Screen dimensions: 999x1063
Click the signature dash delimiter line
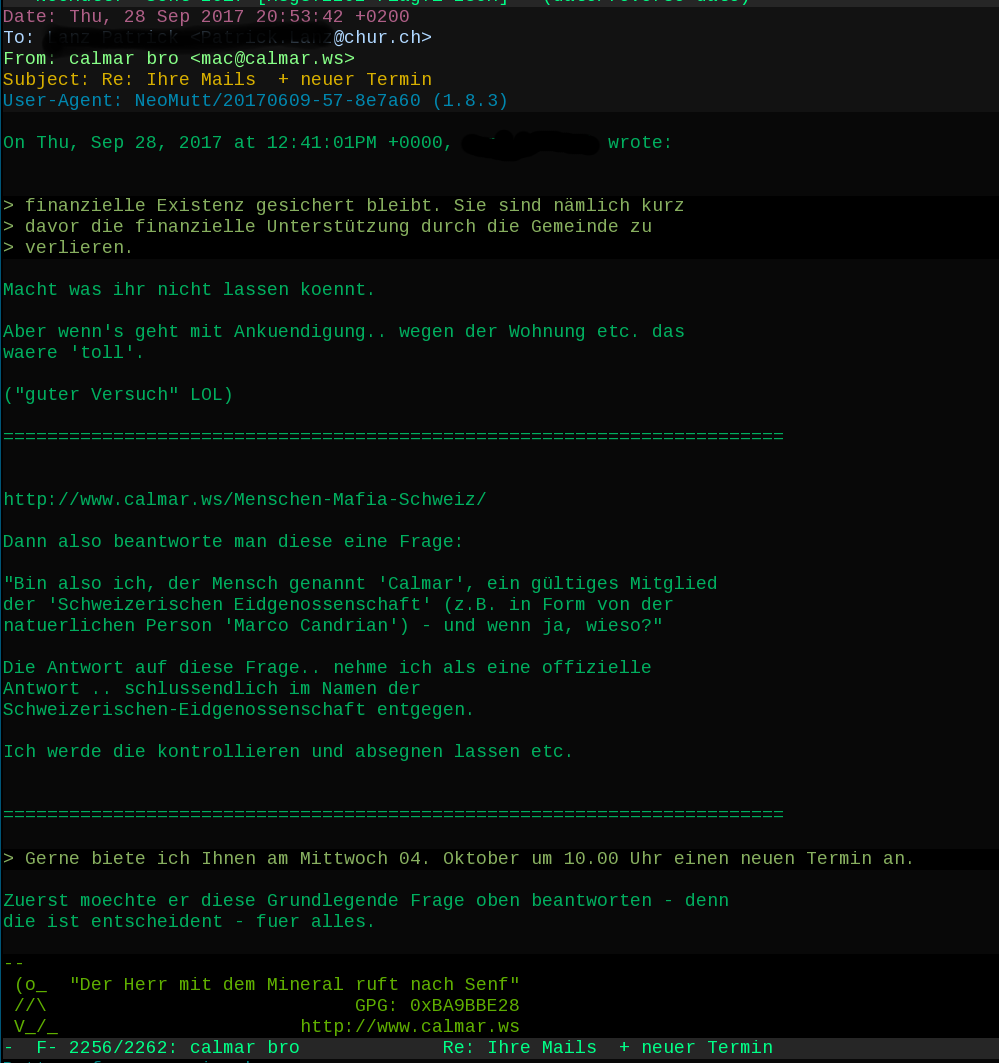point(14,963)
